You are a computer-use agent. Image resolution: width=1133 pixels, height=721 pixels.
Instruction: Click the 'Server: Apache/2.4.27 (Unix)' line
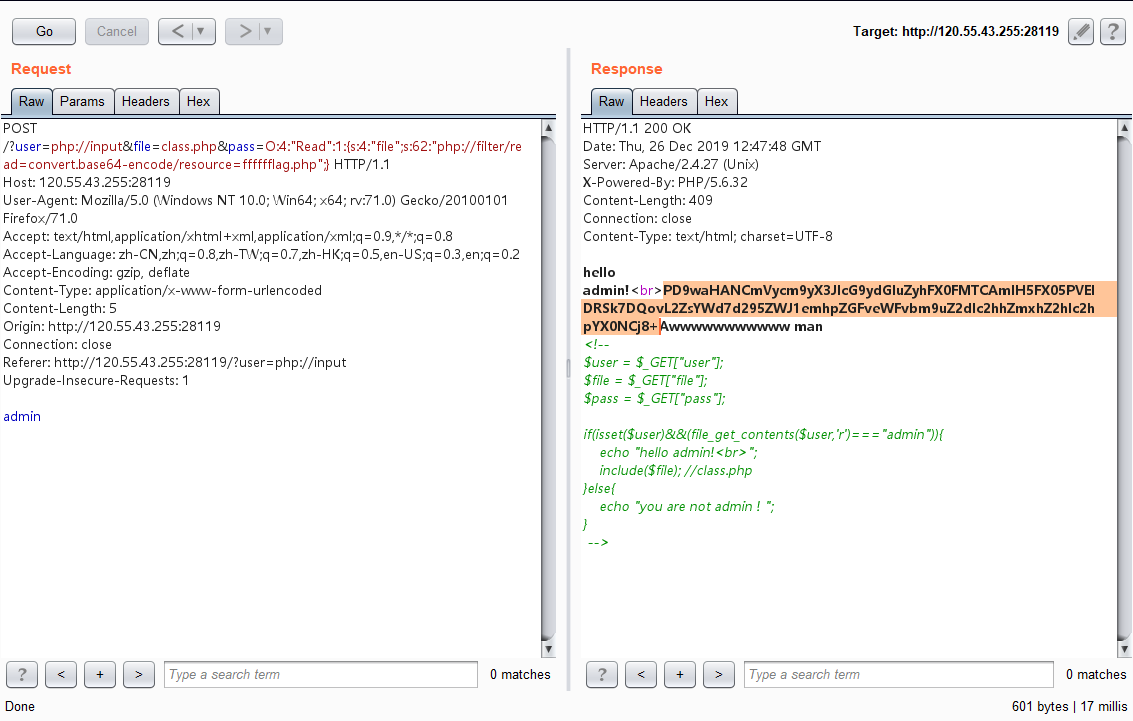coord(671,164)
